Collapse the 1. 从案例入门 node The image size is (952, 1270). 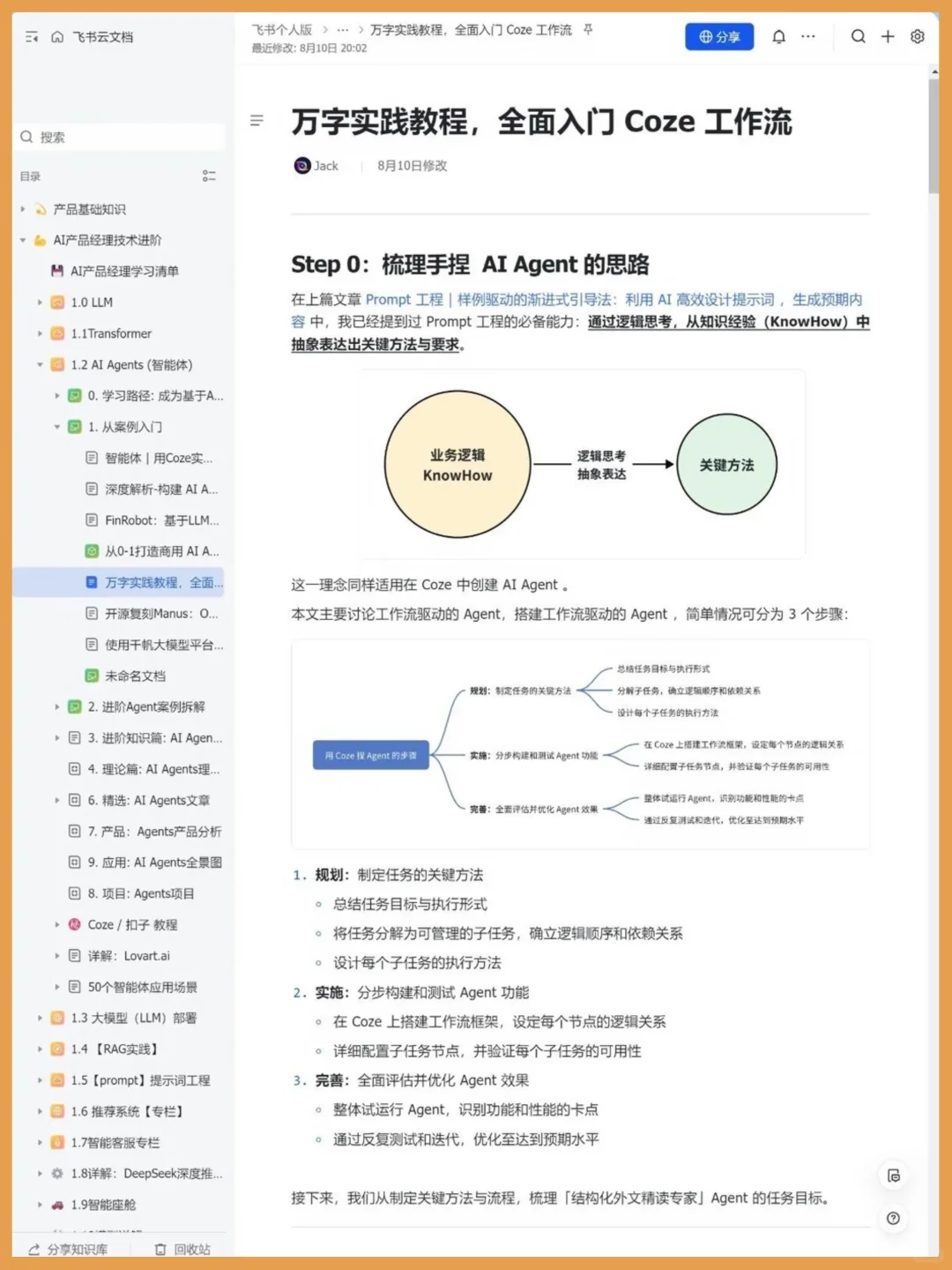pyautogui.click(x=57, y=427)
